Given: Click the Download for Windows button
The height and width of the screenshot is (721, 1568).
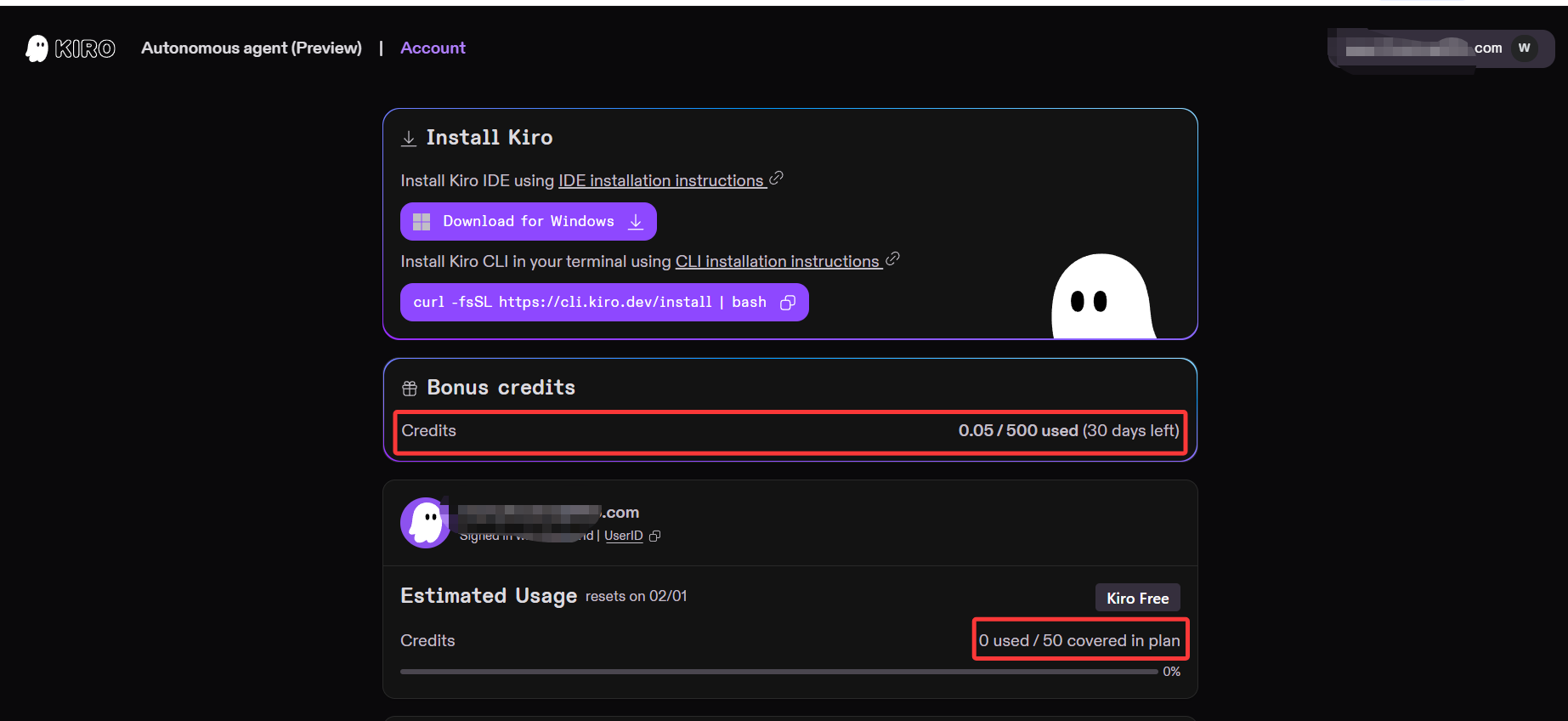Looking at the screenshot, I should 528,221.
